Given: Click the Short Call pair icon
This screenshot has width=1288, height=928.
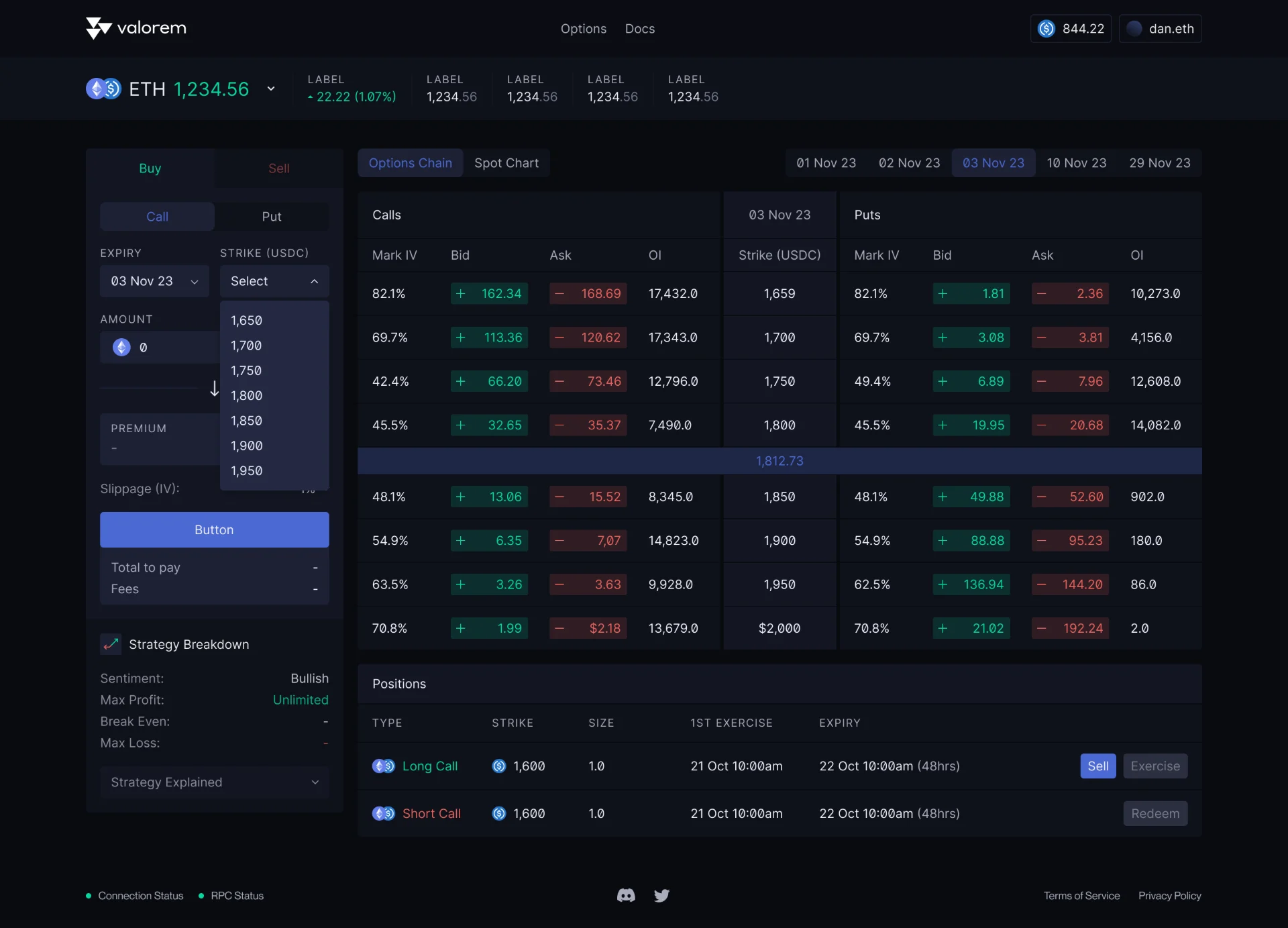Looking at the screenshot, I should pyautogui.click(x=384, y=813).
